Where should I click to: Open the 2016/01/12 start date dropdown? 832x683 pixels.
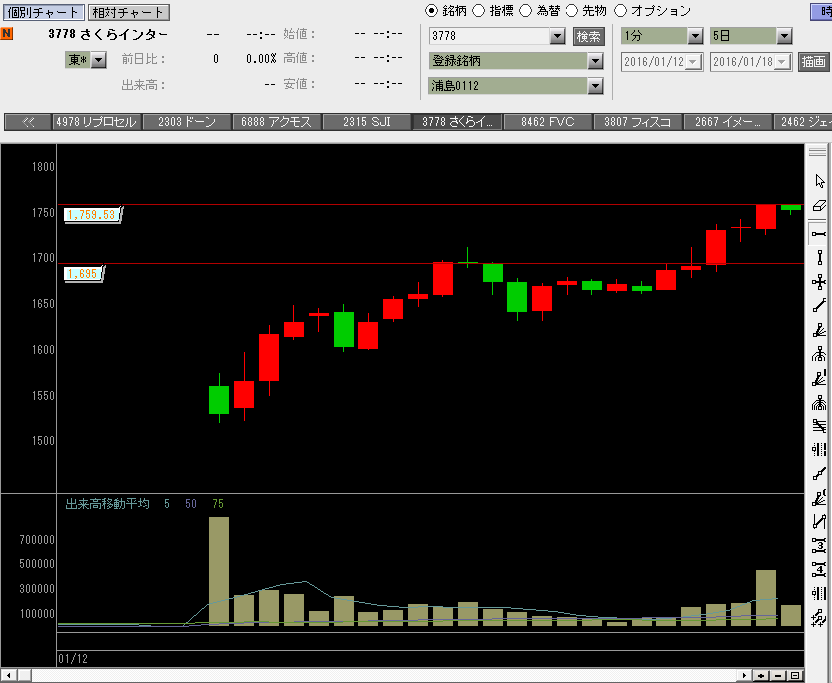pos(693,62)
